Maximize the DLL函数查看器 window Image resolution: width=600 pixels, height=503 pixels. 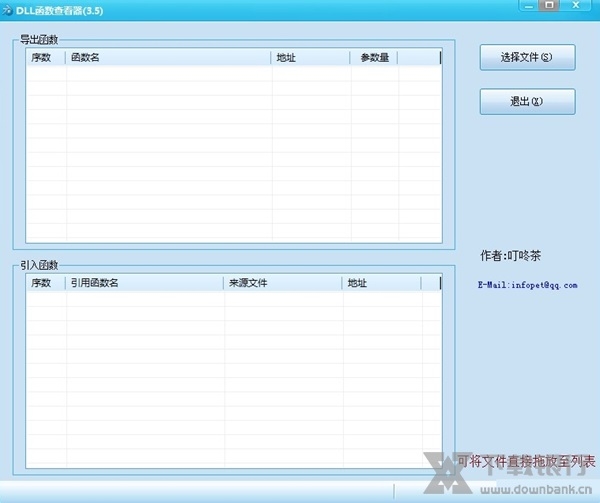click(x=549, y=5)
